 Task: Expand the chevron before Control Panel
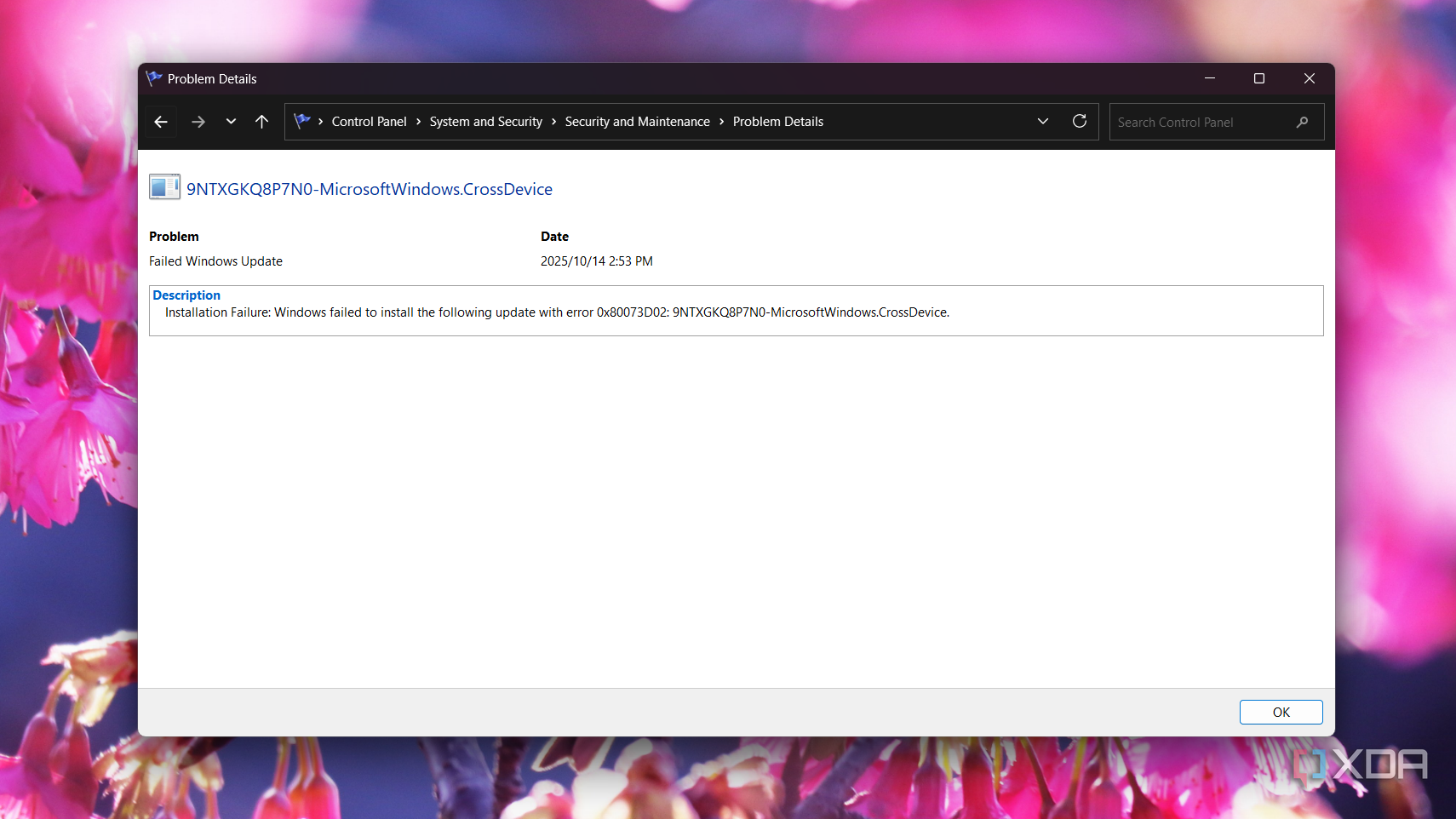point(320,122)
